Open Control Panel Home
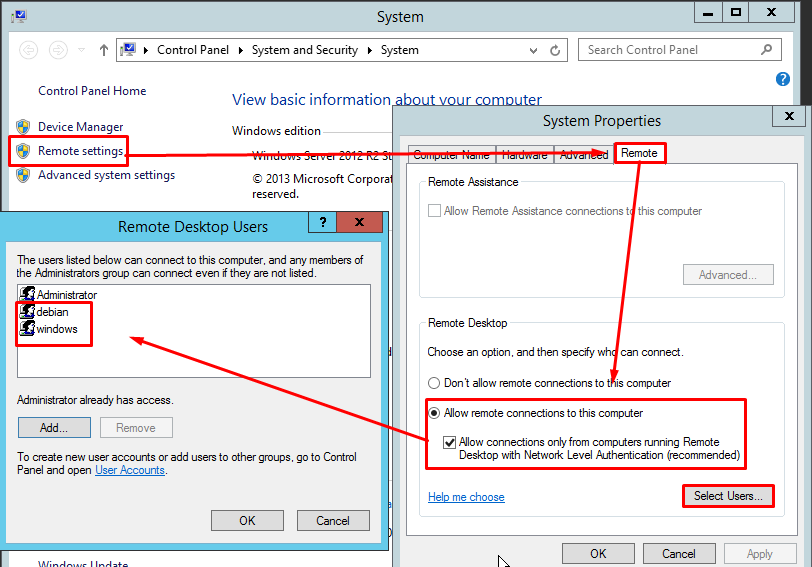Viewport: 812px width, 567px height. click(92, 91)
